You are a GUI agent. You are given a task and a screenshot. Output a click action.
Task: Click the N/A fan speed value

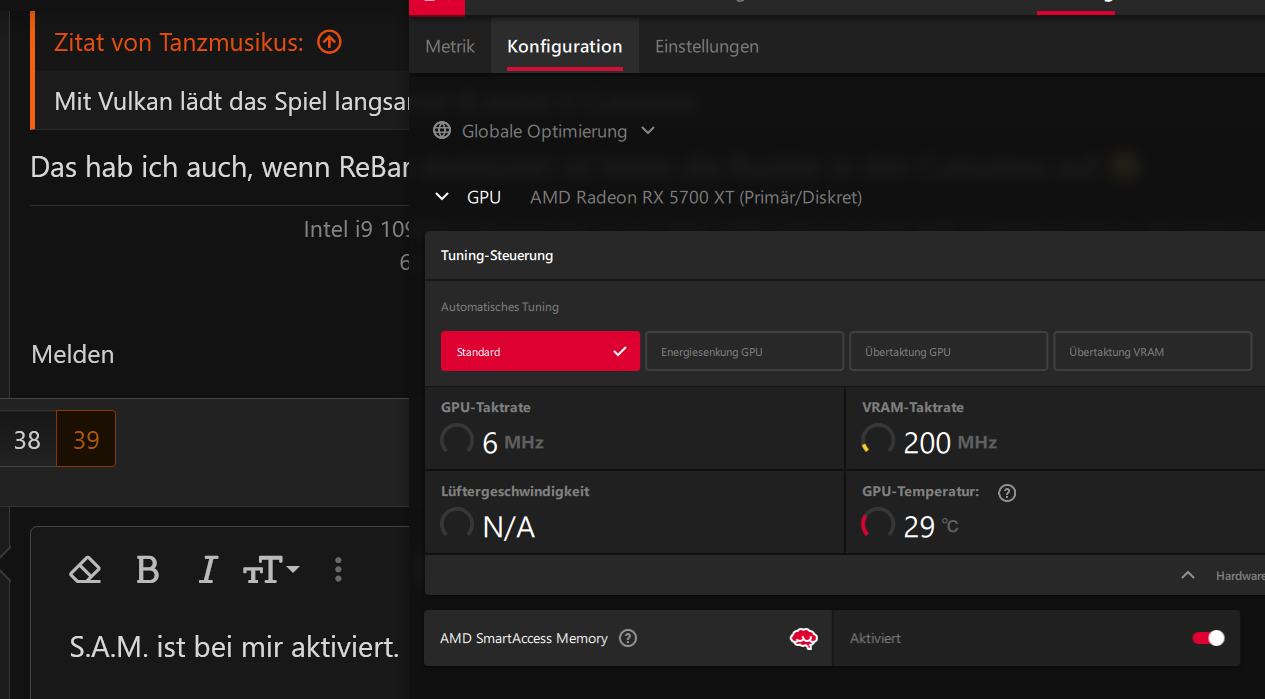[509, 526]
